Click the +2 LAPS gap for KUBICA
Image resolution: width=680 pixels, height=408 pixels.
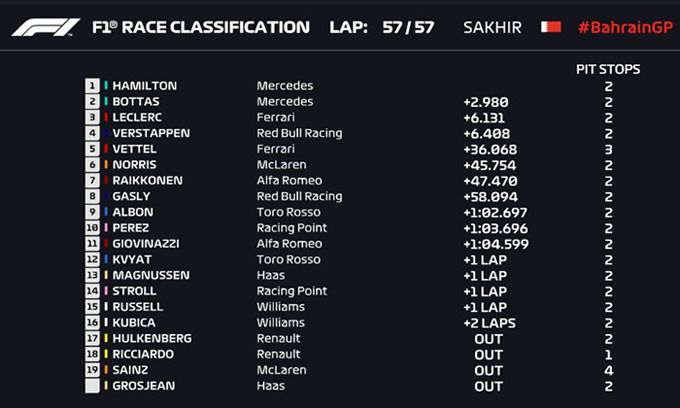[x=490, y=323]
